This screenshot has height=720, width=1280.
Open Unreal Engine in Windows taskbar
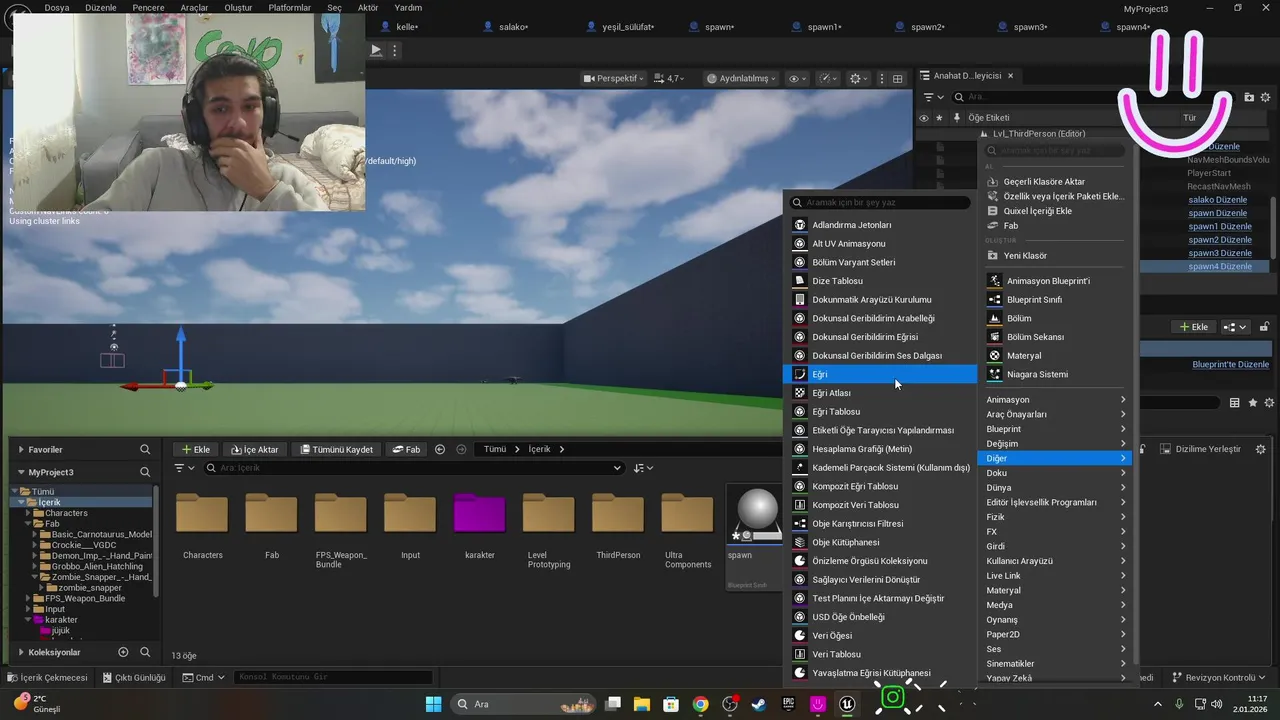(848, 704)
